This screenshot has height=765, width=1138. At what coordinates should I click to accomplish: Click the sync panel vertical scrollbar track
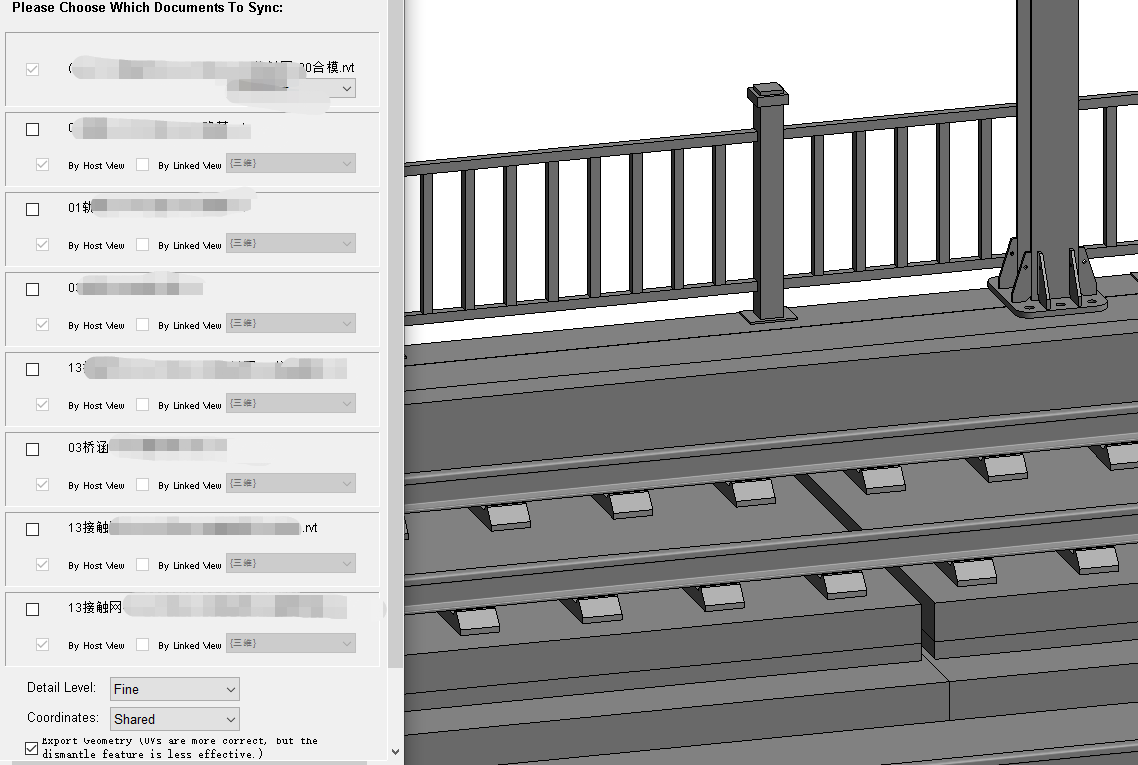(395, 400)
